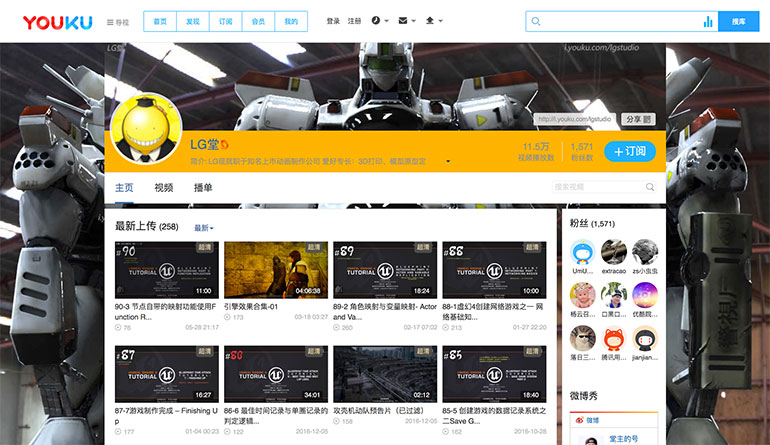Open the Youku home logo
This screenshot has width=770, height=445.
[57, 22]
